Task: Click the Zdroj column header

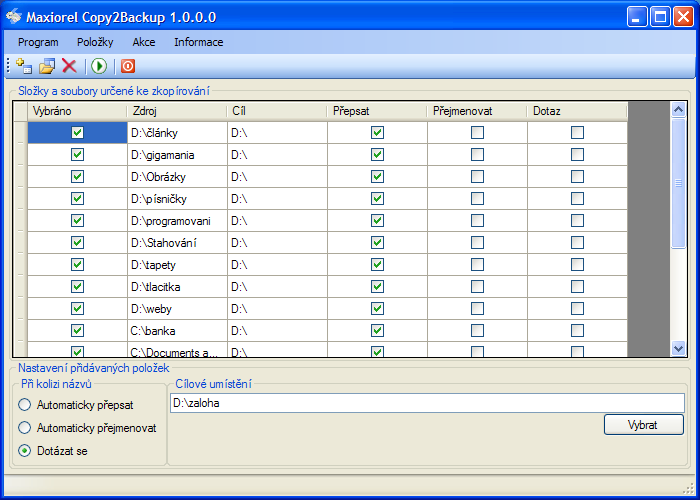Action: (177, 111)
